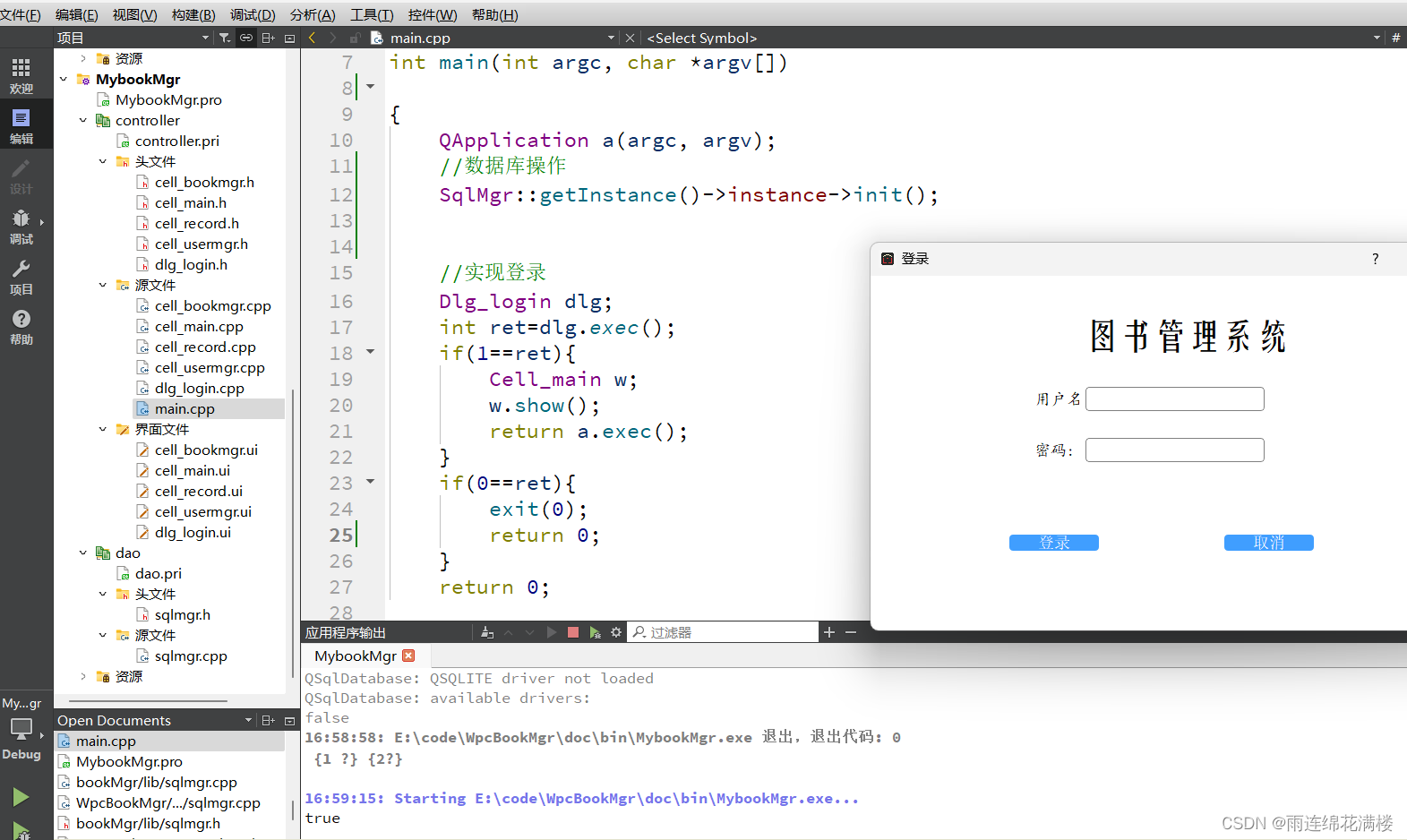
Task: Open the 构建(B) menu
Action: [193, 14]
